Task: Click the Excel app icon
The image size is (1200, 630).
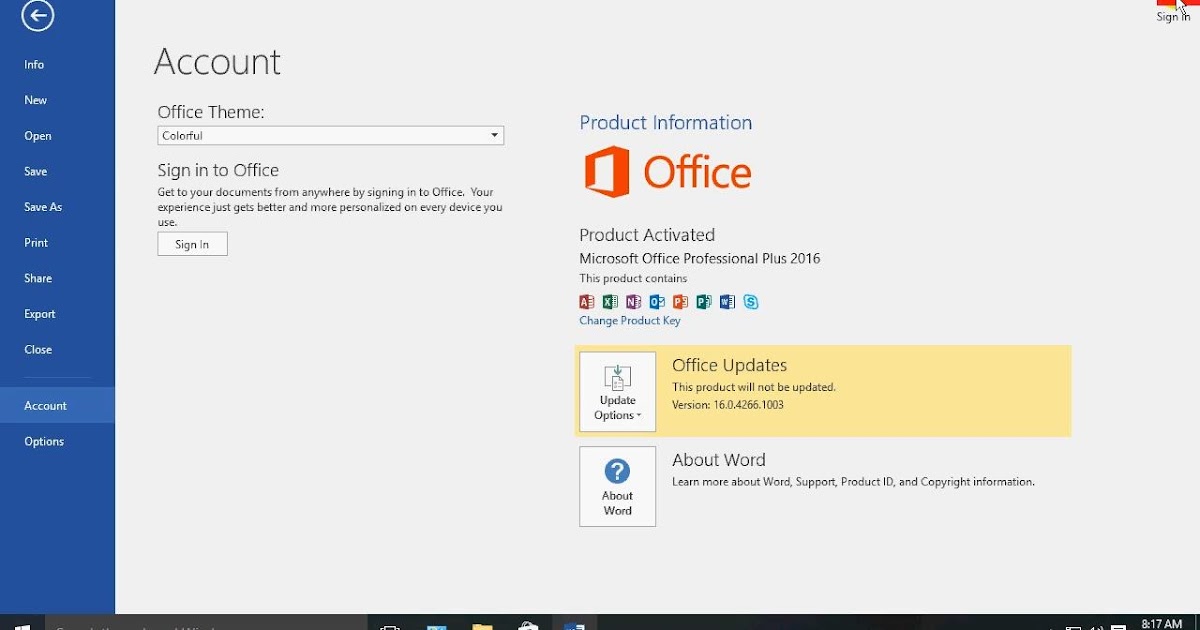Action: pyautogui.click(x=610, y=302)
